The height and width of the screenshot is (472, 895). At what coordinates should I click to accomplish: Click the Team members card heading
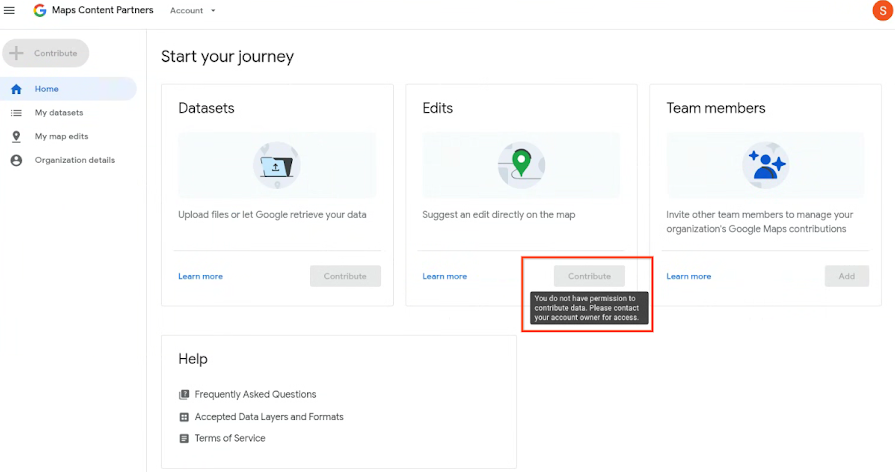716,108
